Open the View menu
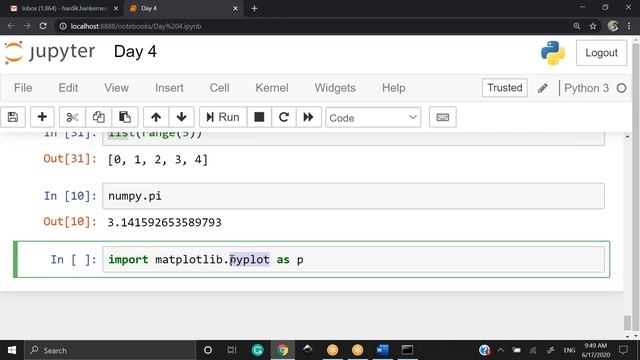The image size is (640, 360). click(x=116, y=88)
